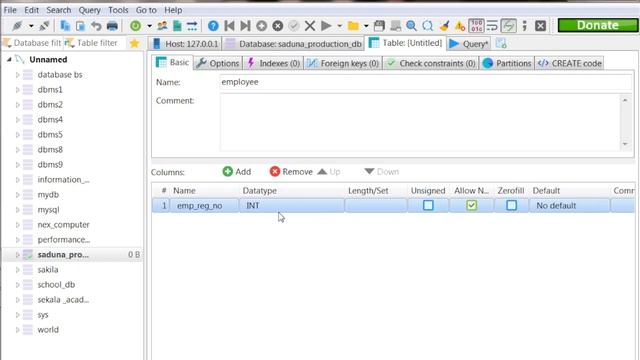Open the CREATE code tab
This screenshot has width=640, height=360.
pos(570,63)
